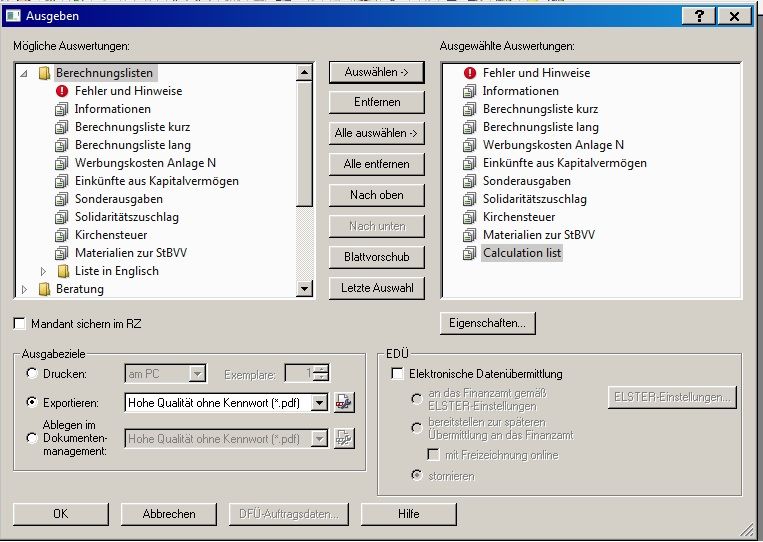Open PDF export settings icon next to Exportieren
The height and width of the screenshot is (542, 763).
pos(344,402)
